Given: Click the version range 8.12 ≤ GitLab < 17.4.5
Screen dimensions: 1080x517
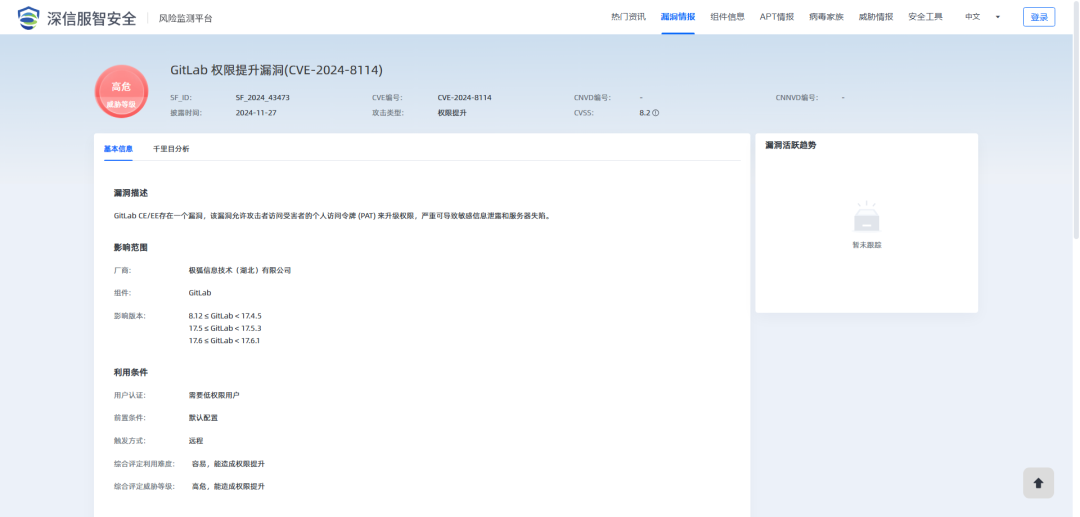Looking at the screenshot, I should coord(225,316).
